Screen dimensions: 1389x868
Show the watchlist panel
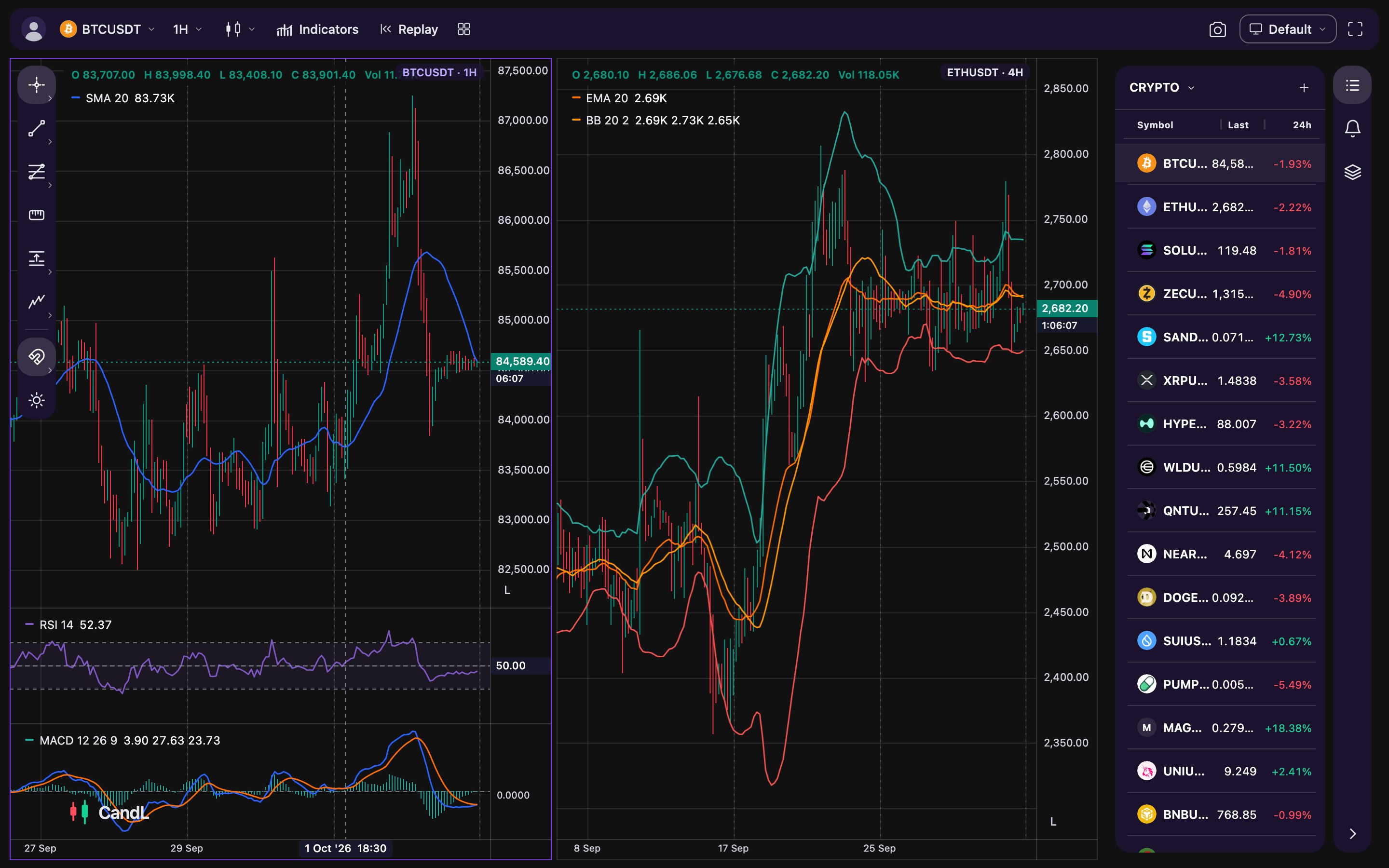1352,85
